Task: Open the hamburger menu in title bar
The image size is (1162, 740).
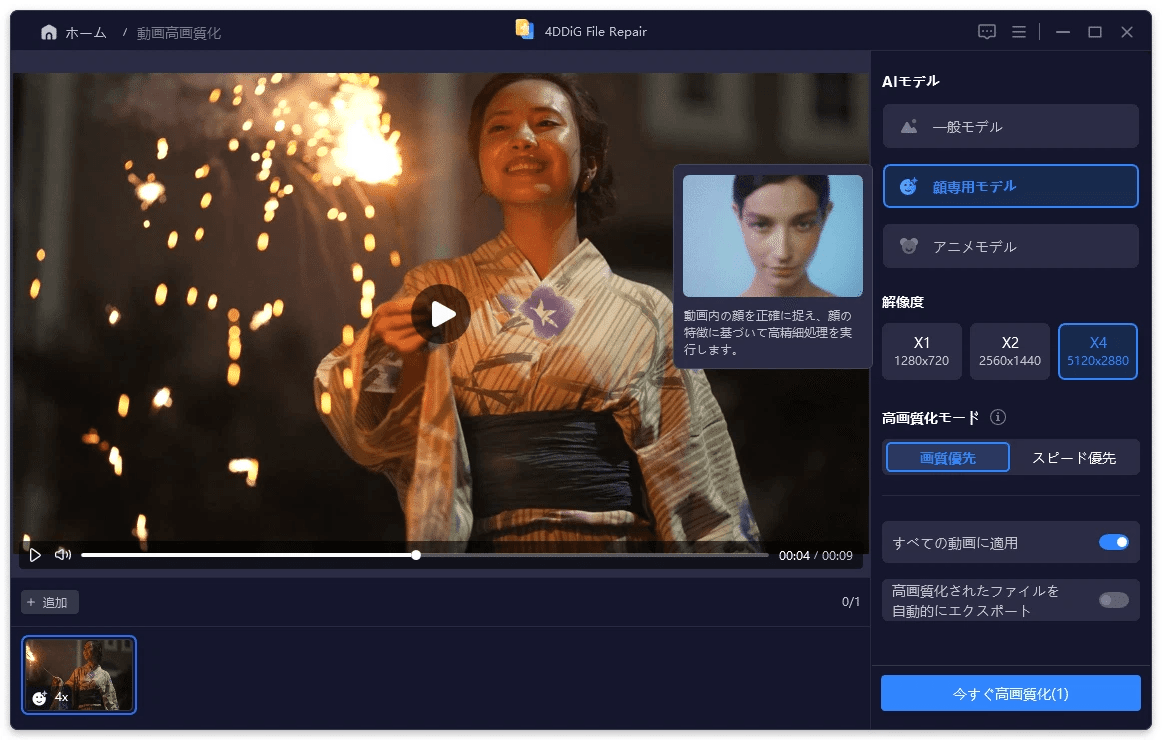Action: point(1018,32)
